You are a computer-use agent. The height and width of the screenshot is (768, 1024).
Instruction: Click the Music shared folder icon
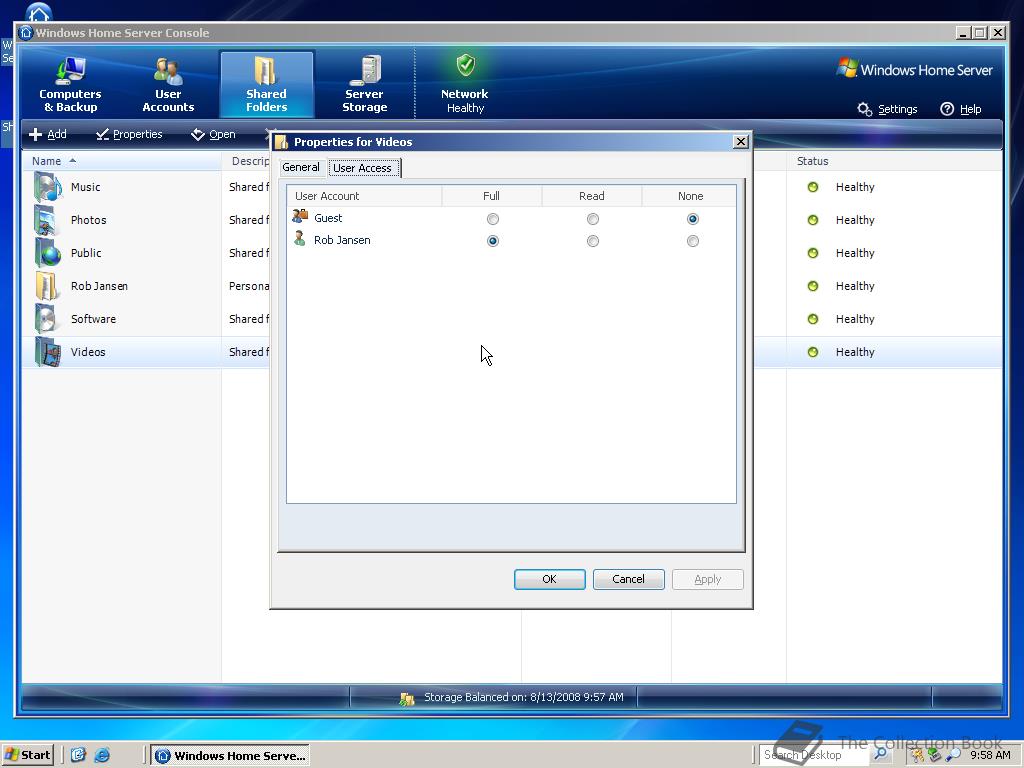48,187
